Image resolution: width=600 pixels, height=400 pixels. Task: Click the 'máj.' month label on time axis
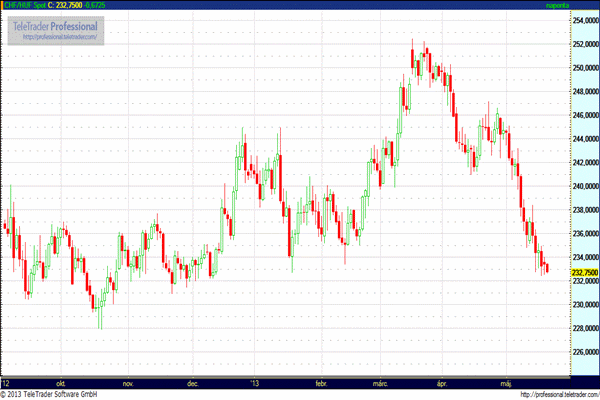click(x=507, y=383)
